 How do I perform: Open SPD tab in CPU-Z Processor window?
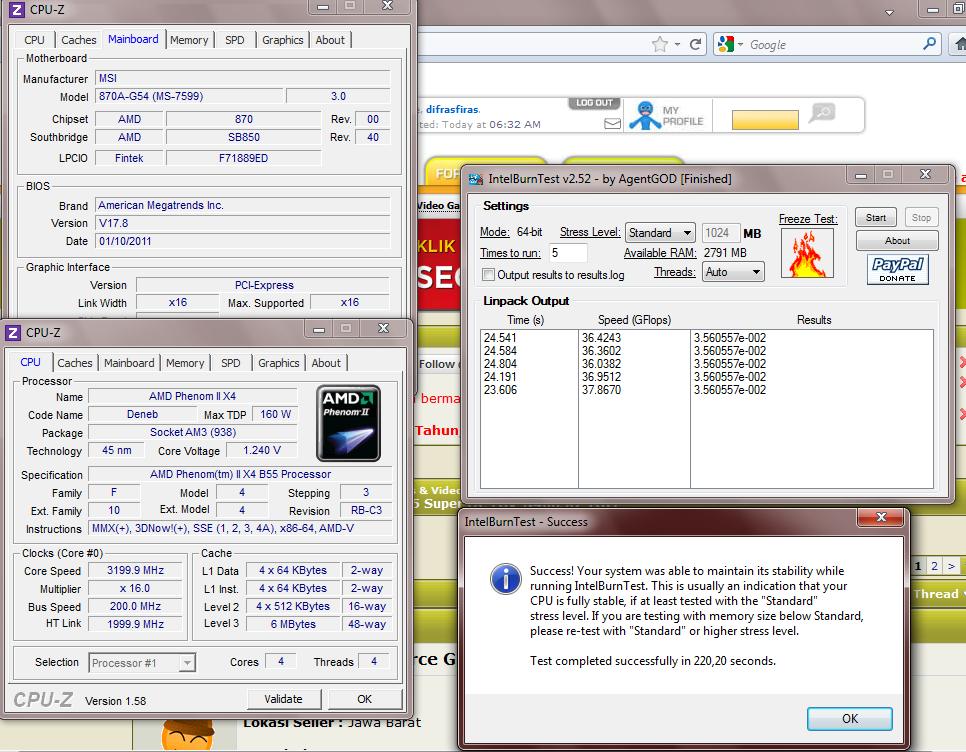coord(231,363)
